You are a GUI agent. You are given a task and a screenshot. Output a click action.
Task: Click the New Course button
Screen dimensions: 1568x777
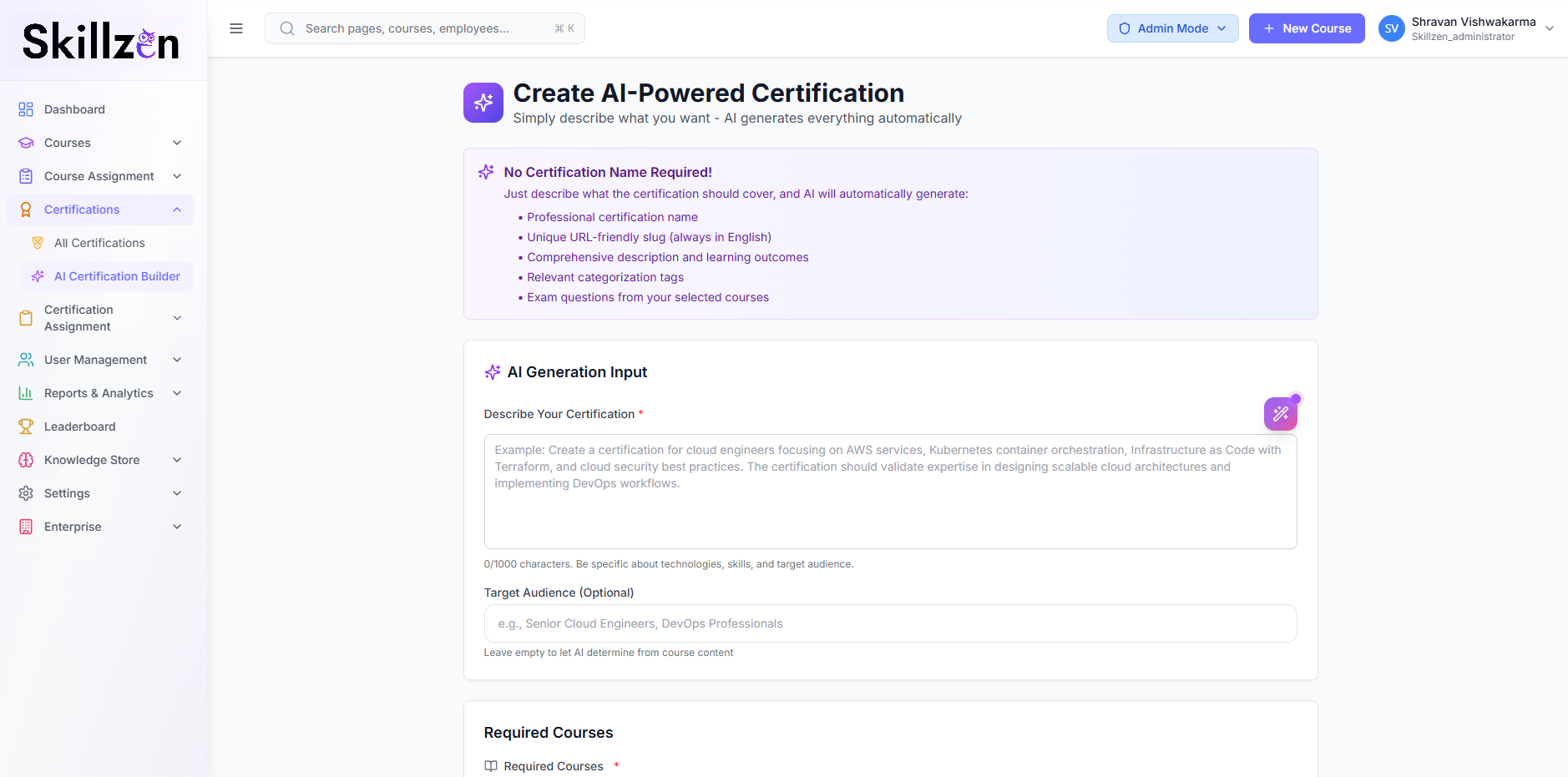click(1307, 28)
